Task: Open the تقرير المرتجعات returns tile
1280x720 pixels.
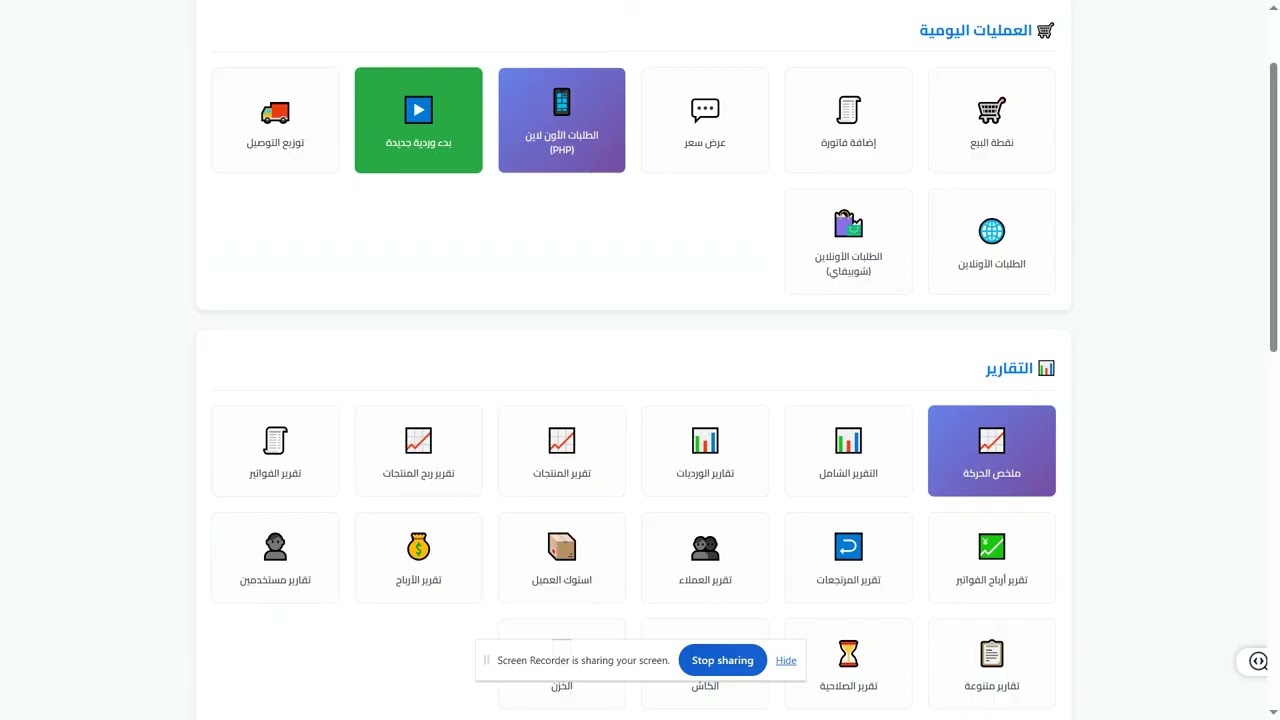Action: 848,558
